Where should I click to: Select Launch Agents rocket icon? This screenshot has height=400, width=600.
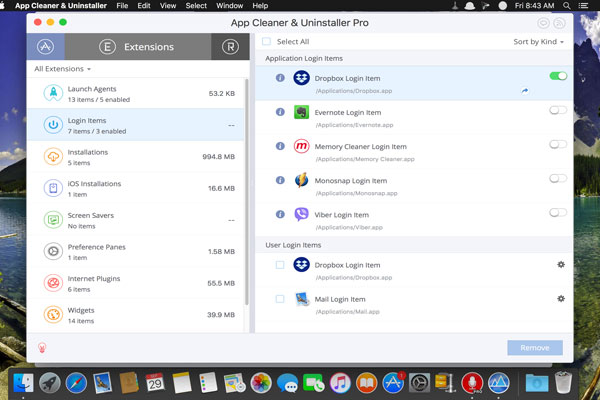coord(52,93)
